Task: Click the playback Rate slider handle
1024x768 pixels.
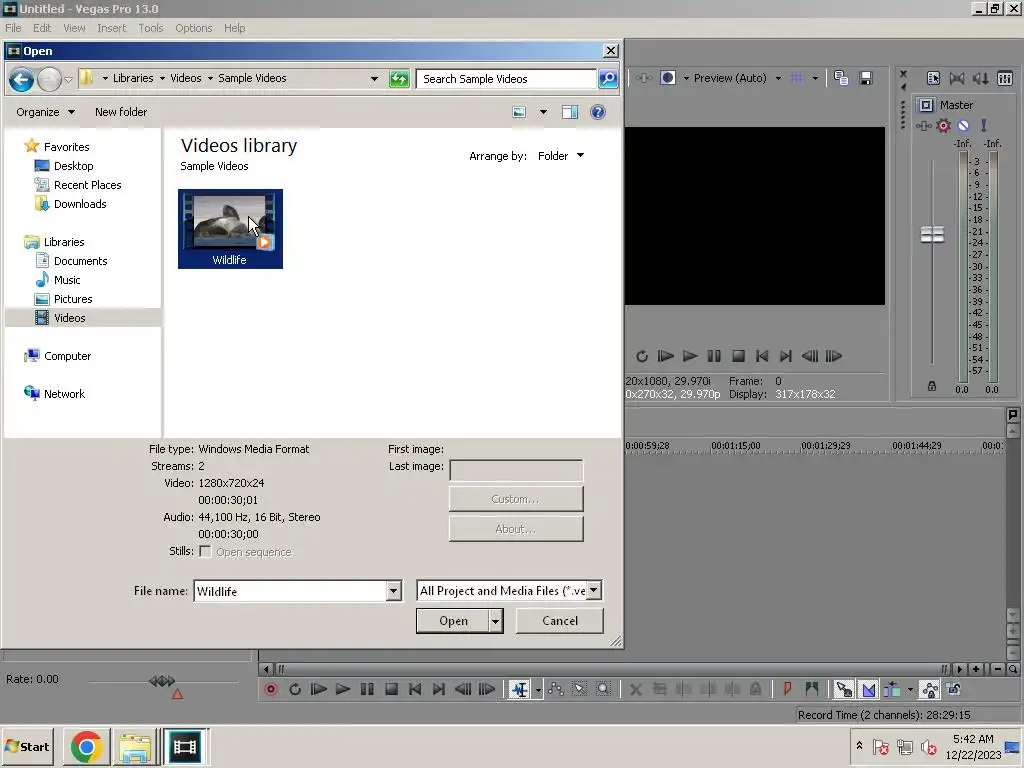Action: coord(162,680)
